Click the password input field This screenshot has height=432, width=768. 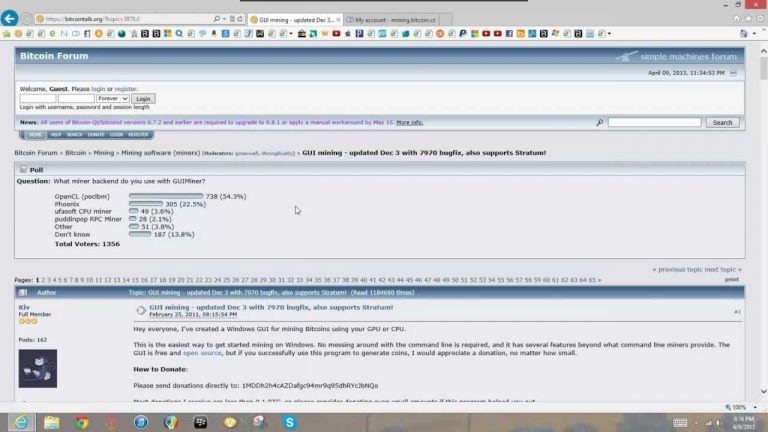point(76,99)
